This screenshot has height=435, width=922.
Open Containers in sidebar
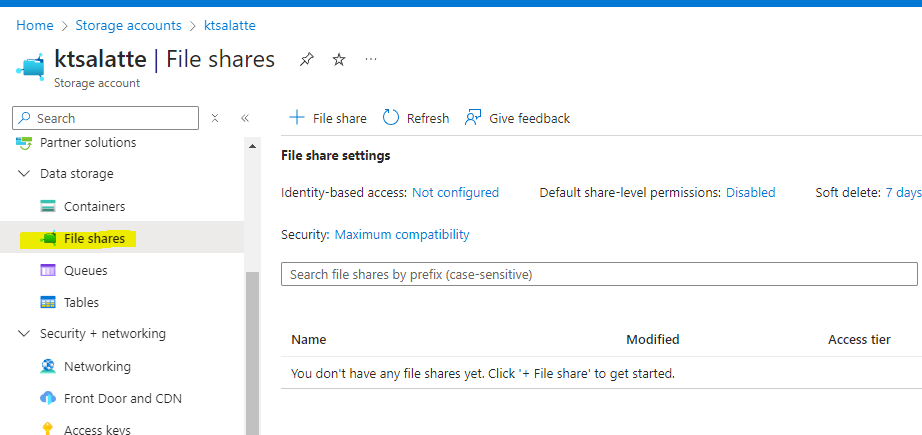(95, 206)
